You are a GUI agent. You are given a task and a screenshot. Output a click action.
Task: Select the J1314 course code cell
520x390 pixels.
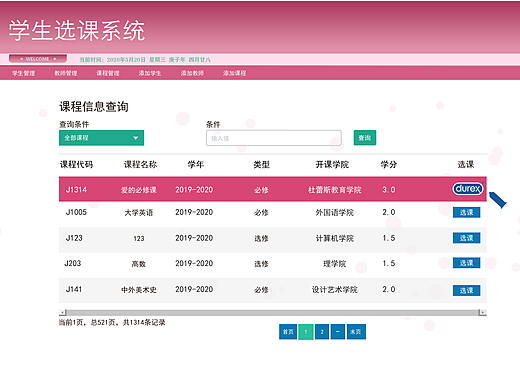pyautogui.click(x=76, y=190)
